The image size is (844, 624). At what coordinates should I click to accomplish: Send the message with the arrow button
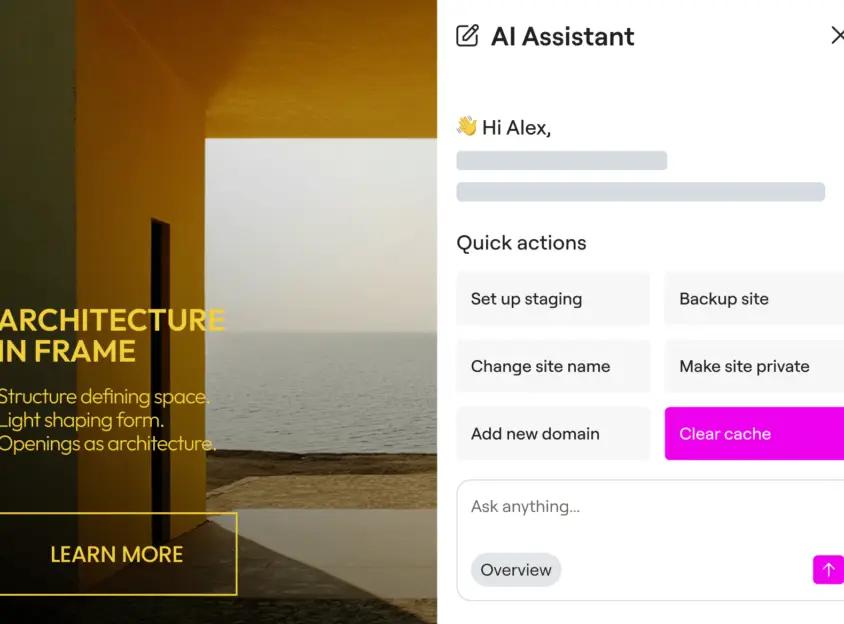pos(827,570)
